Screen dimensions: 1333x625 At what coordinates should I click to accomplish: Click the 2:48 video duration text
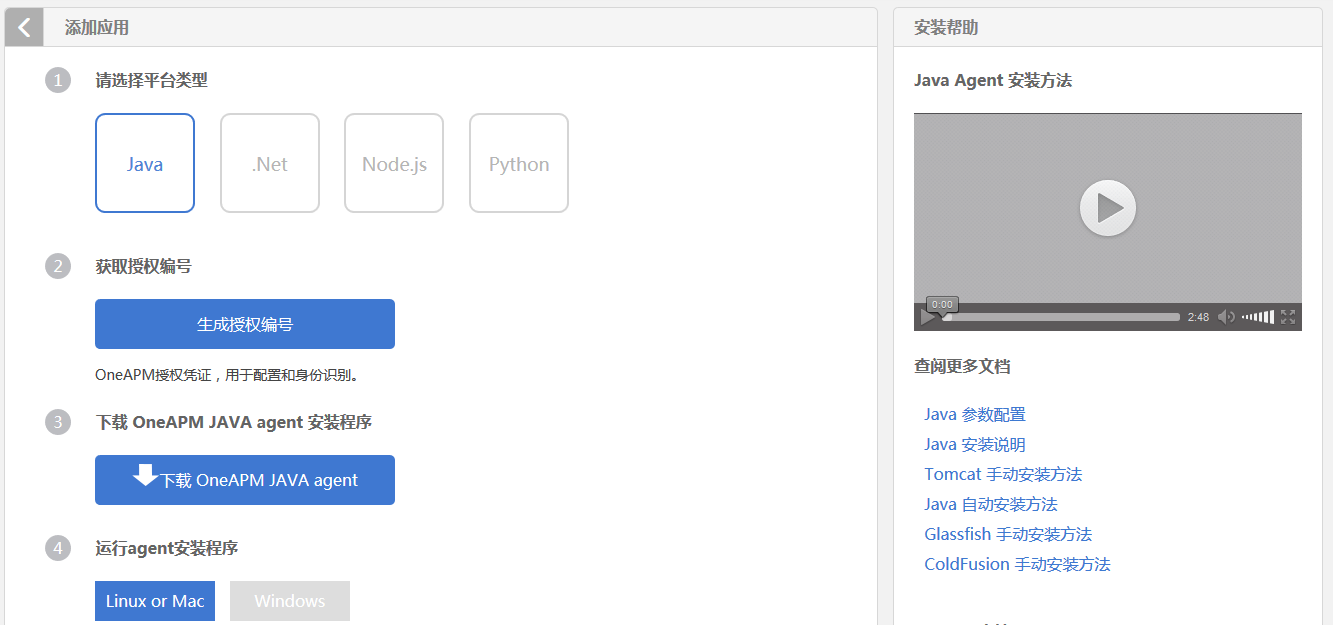[x=1198, y=317]
